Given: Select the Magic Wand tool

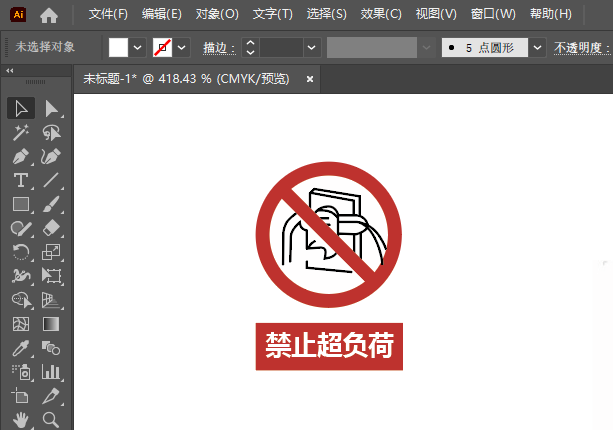Looking at the screenshot, I should coord(21,133).
